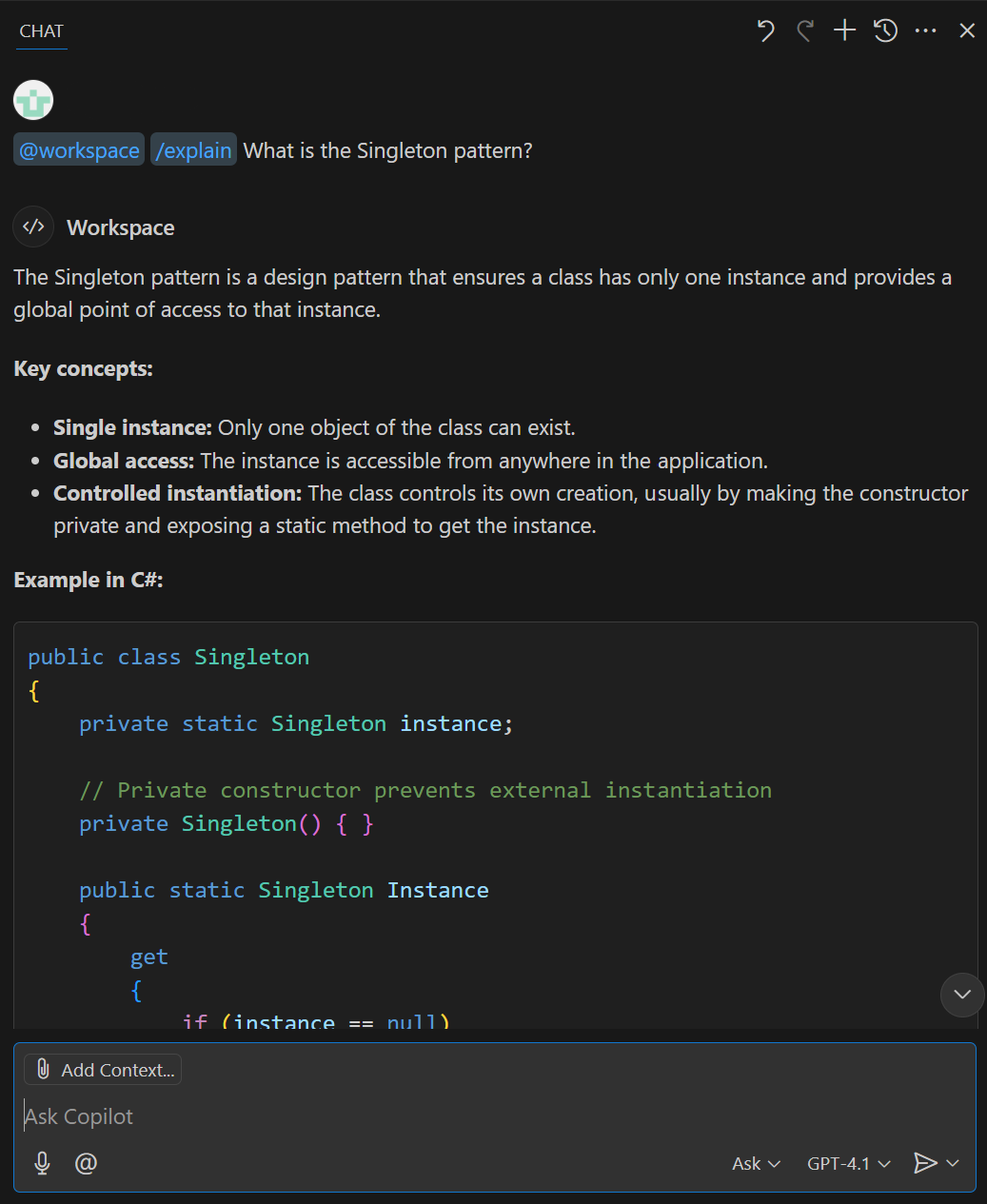
Task: Click the microphone to dictate a prompt
Action: click(x=41, y=1162)
